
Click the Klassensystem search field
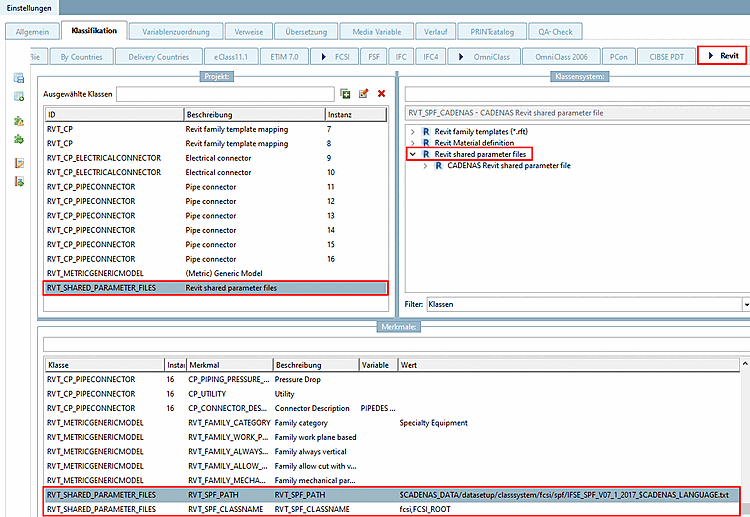tap(577, 94)
